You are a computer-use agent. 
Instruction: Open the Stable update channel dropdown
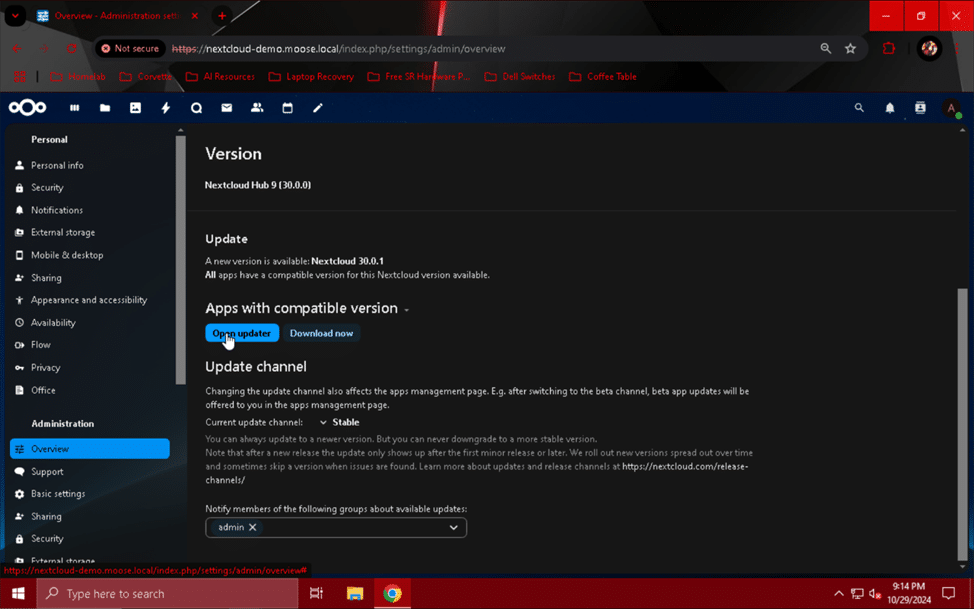click(340, 422)
